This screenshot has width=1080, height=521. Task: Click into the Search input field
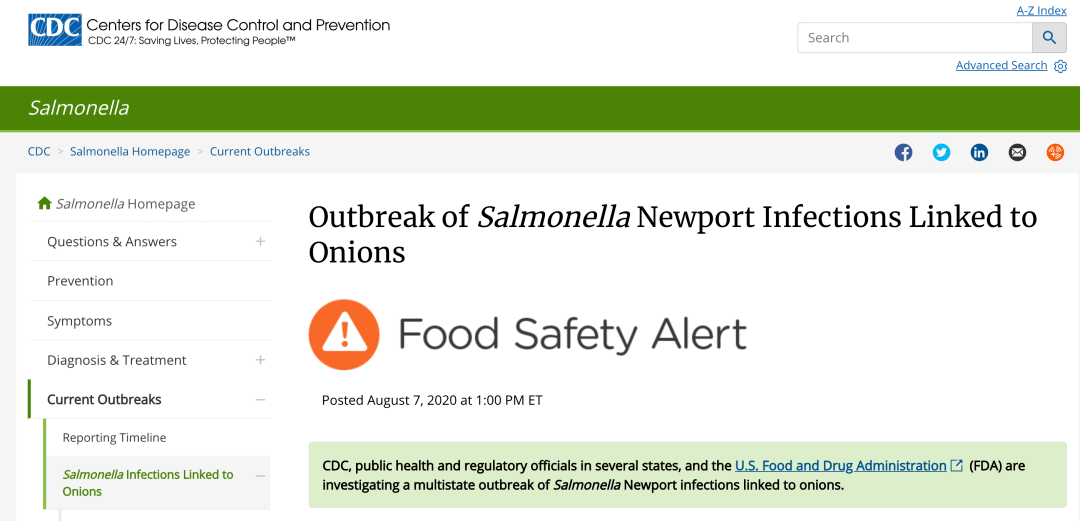click(x=914, y=38)
